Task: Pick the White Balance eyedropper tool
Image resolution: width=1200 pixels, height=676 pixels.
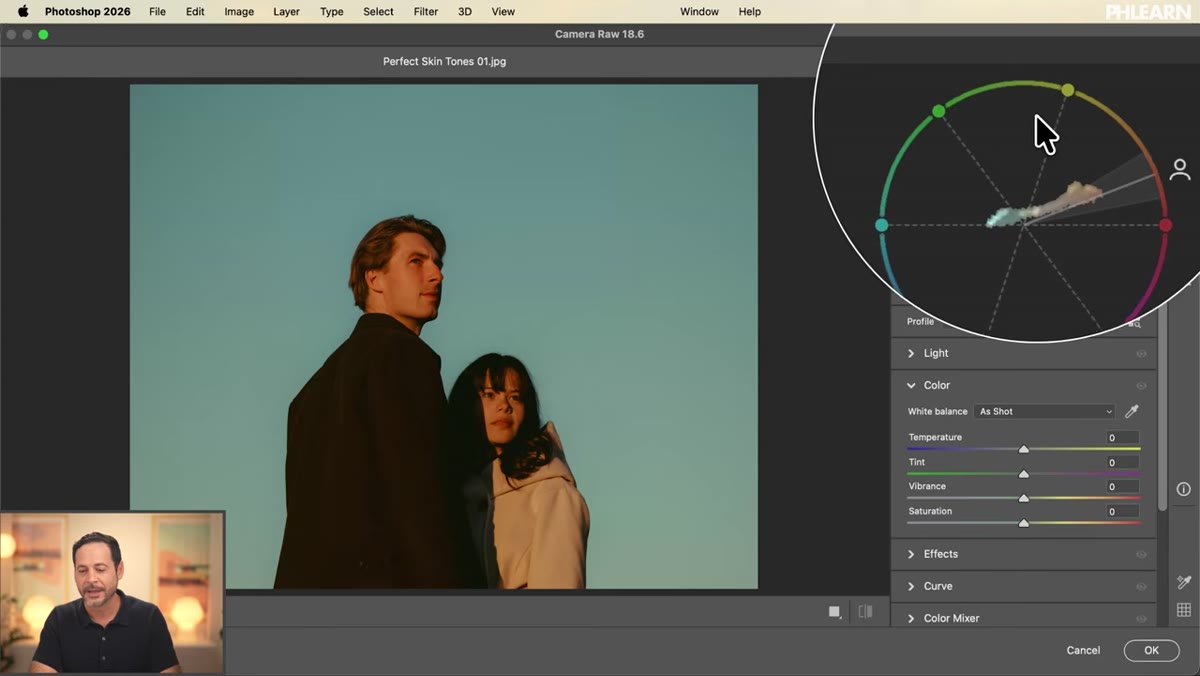Action: pyautogui.click(x=1132, y=411)
